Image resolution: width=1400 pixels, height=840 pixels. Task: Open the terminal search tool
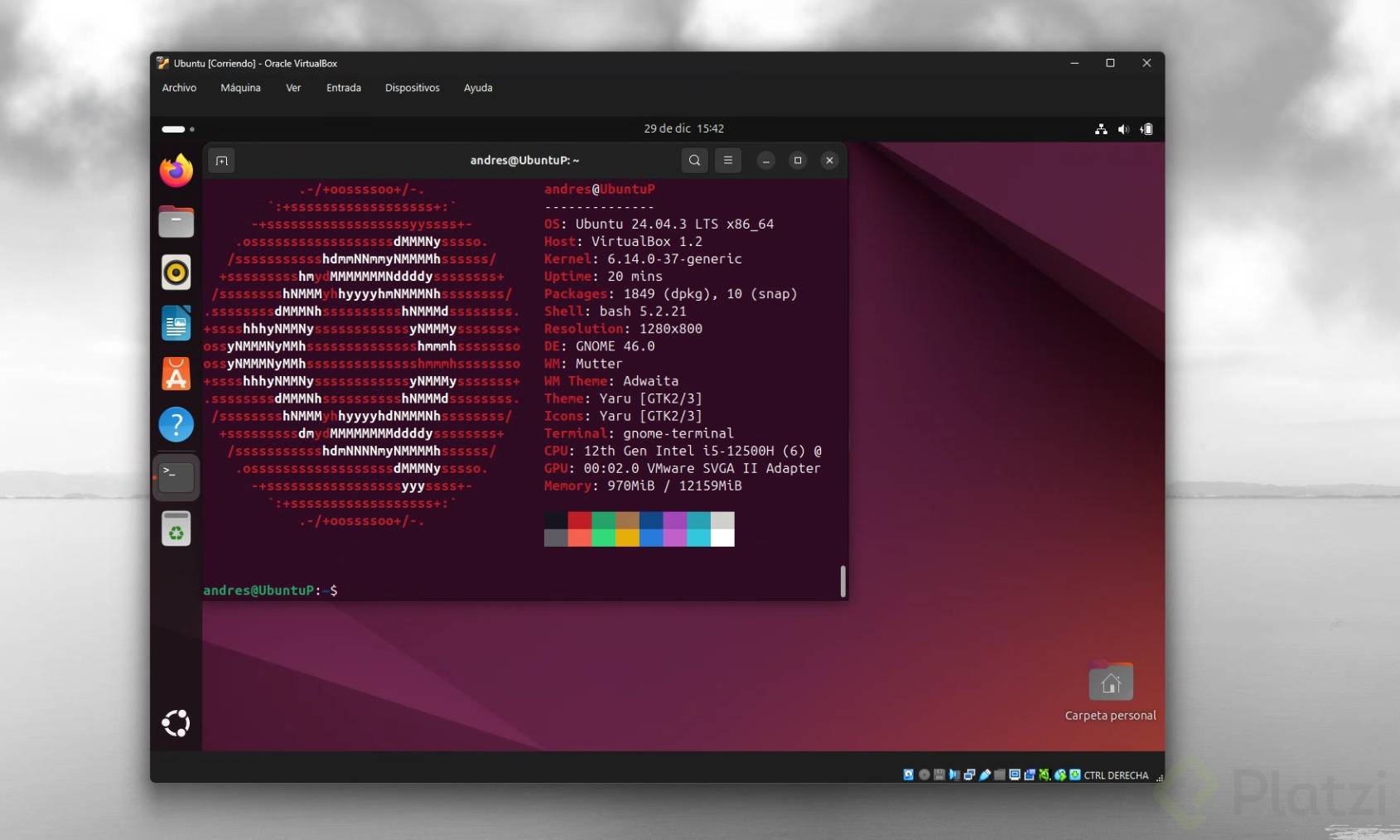point(694,161)
